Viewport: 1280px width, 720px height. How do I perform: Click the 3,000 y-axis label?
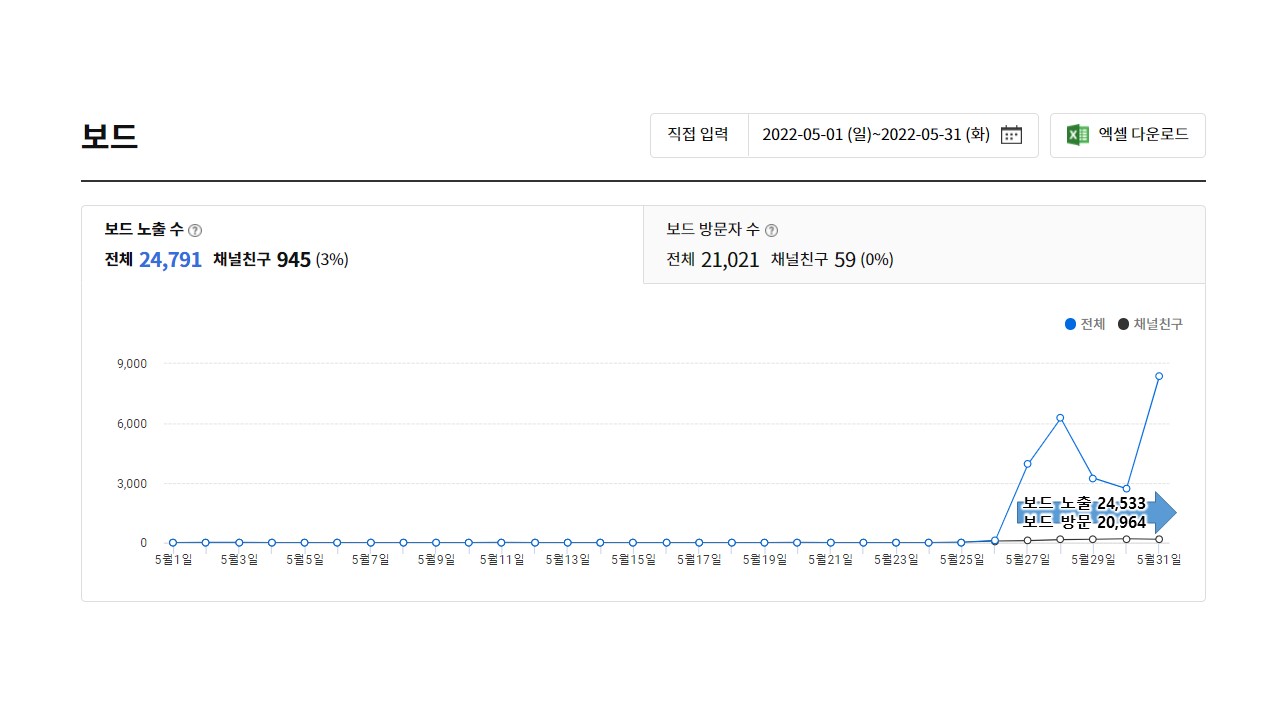tap(131, 484)
